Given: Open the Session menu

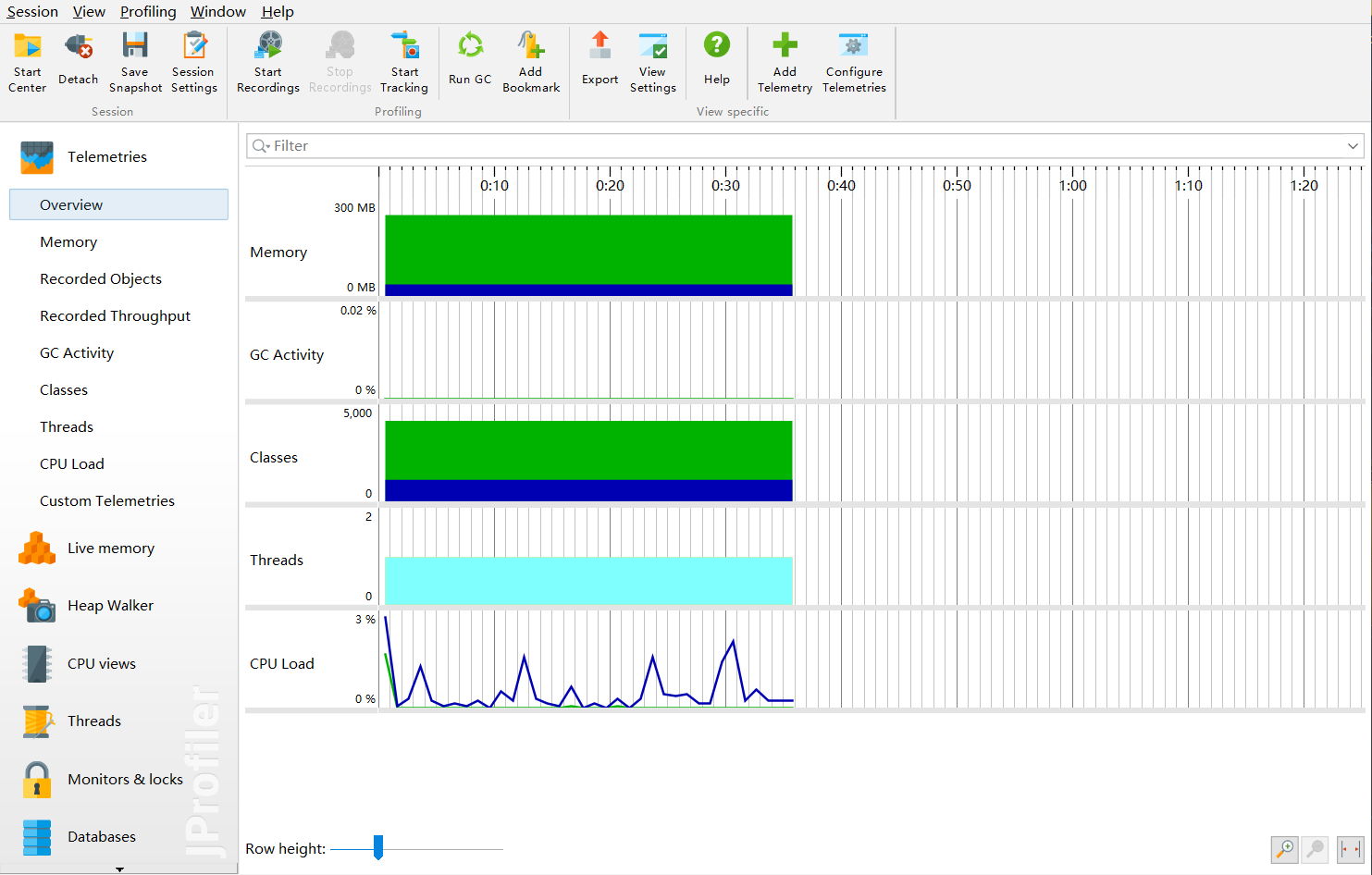Looking at the screenshot, I should click(x=32, y=12).
